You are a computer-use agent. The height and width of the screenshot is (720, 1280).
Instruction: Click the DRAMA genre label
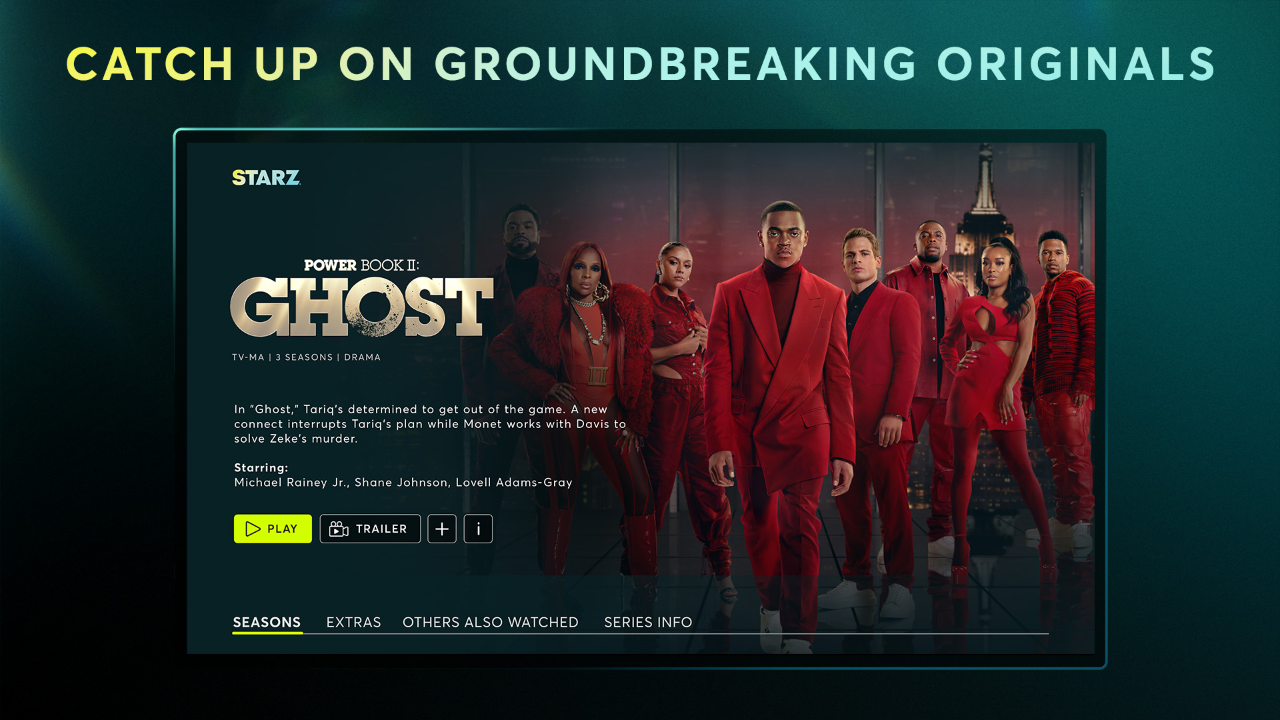[364, 357]
